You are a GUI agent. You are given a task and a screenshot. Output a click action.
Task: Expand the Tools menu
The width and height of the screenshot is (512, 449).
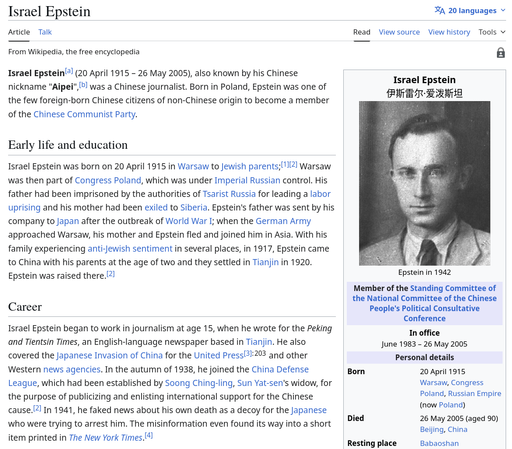point(492,32)
